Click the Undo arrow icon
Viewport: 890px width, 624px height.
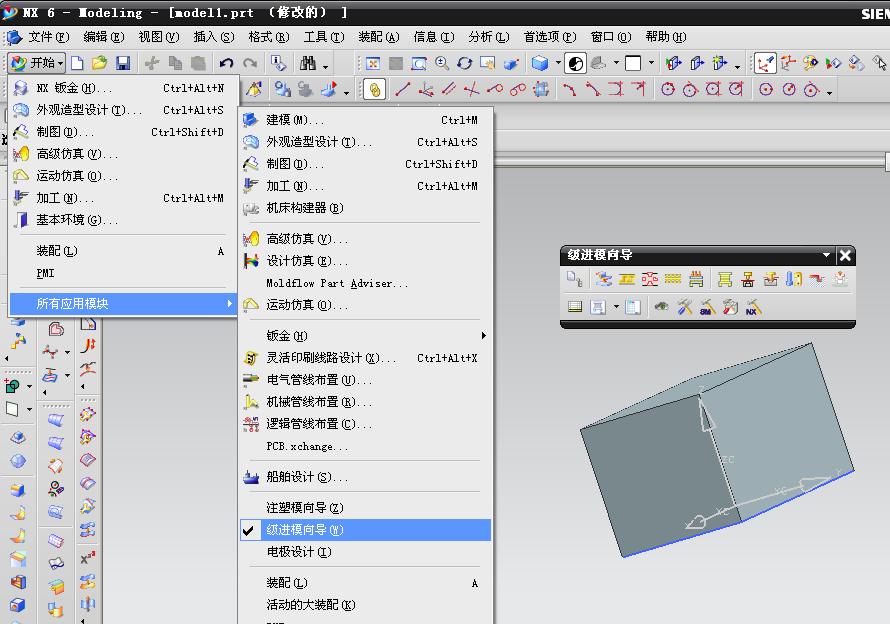pos(226,63)
